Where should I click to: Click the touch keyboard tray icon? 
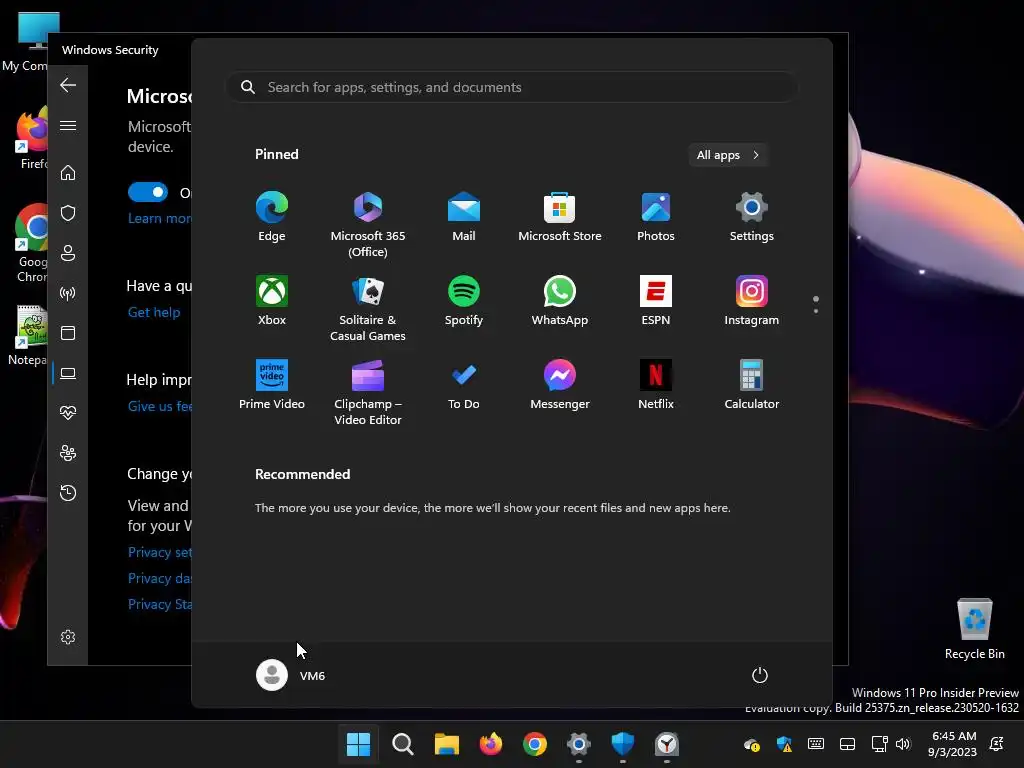tap(816, 744)
